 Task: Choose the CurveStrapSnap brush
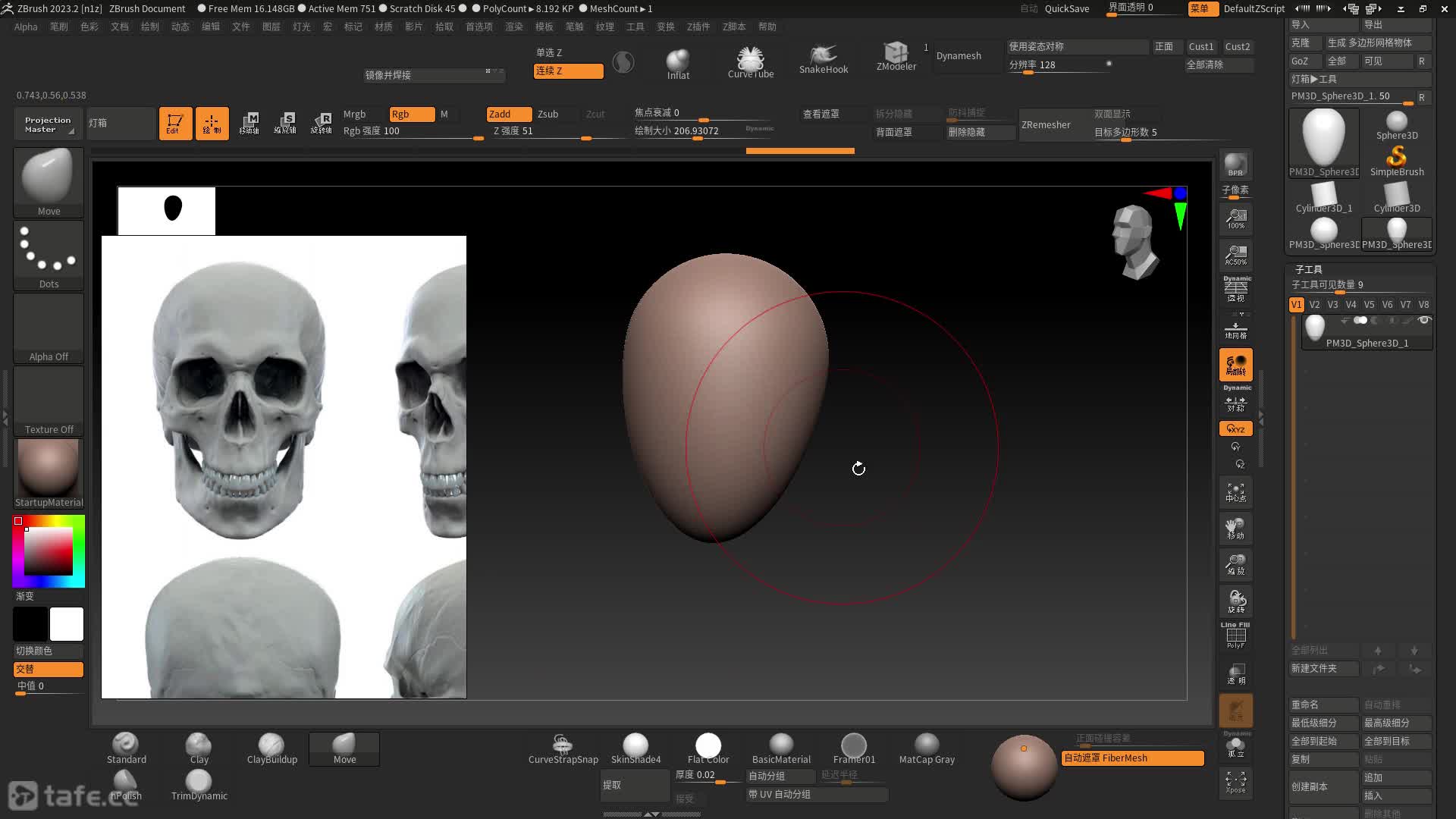[x=563, y=748]
